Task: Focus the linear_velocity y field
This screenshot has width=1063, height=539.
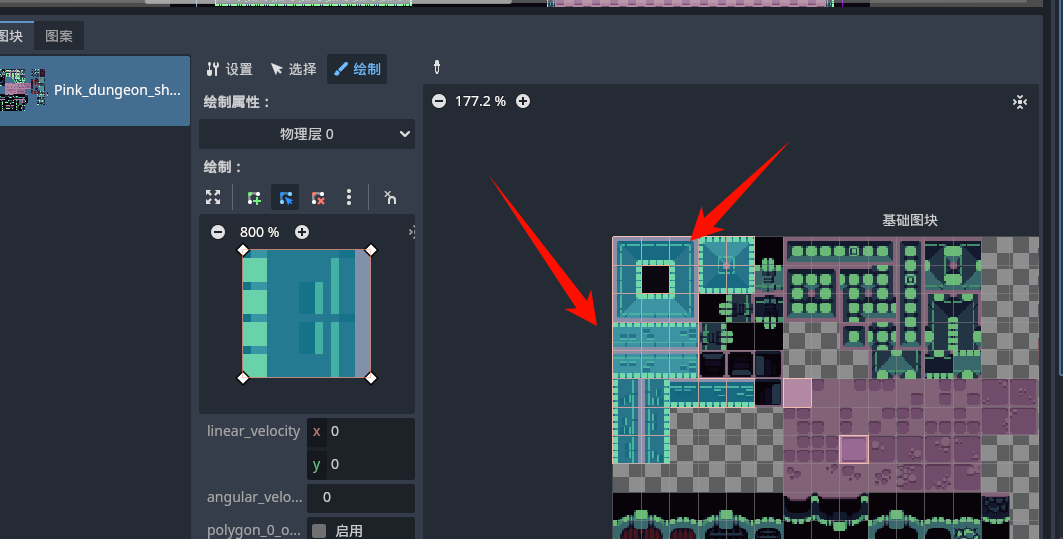Action: pos(361,464)
